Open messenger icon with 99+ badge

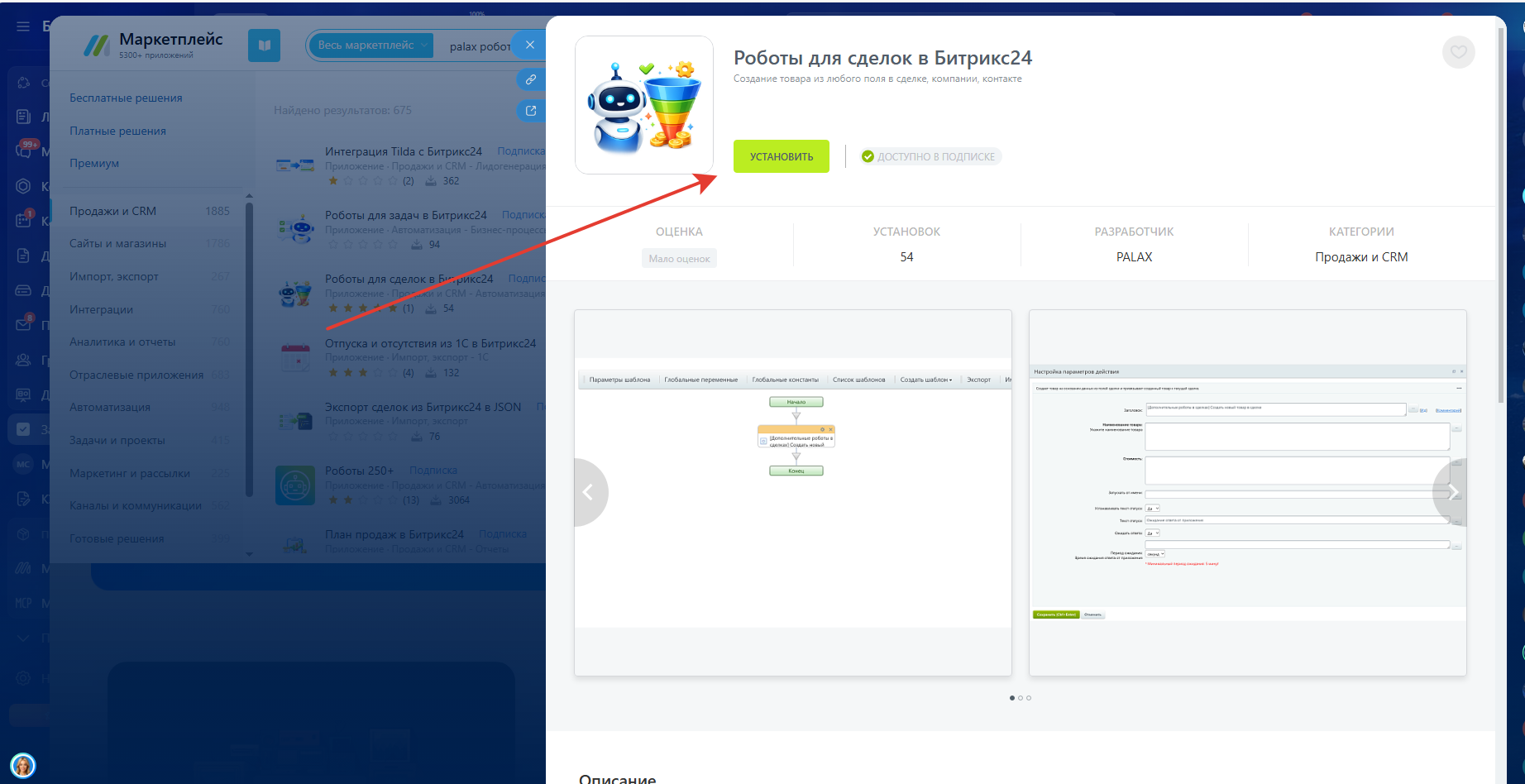coord(25,151)
